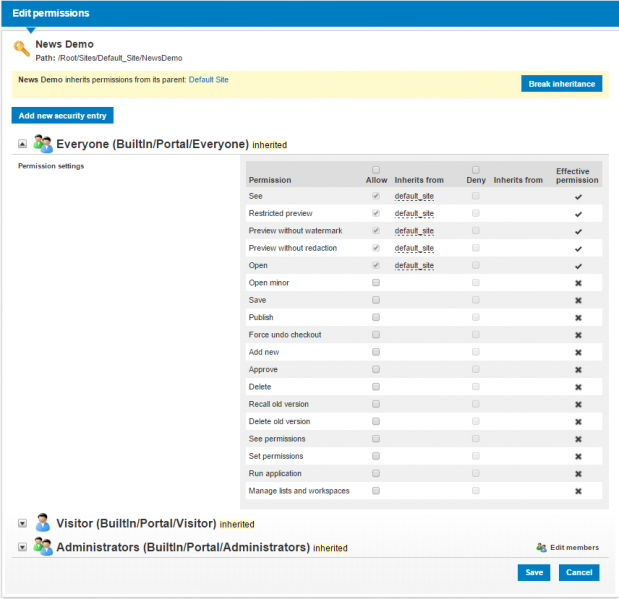Click the key icon beside News Demo
Screen dimensions: 619x599
click(21, 49)
